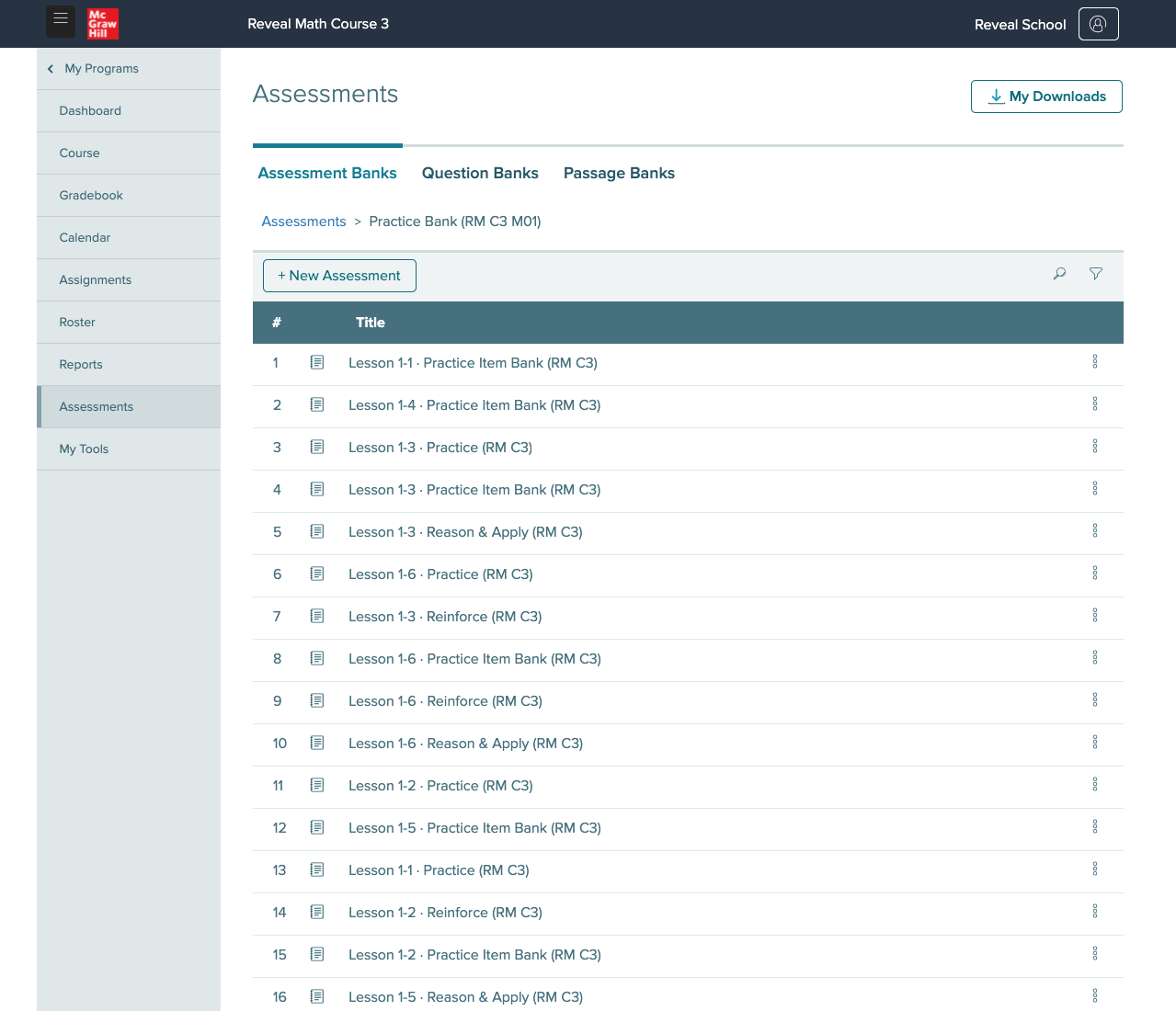Open kebab menu for Lesson 1-5 Practice Item Bank
This screenshot has width=1176, height=1011.
click(x=1095, y=827)
